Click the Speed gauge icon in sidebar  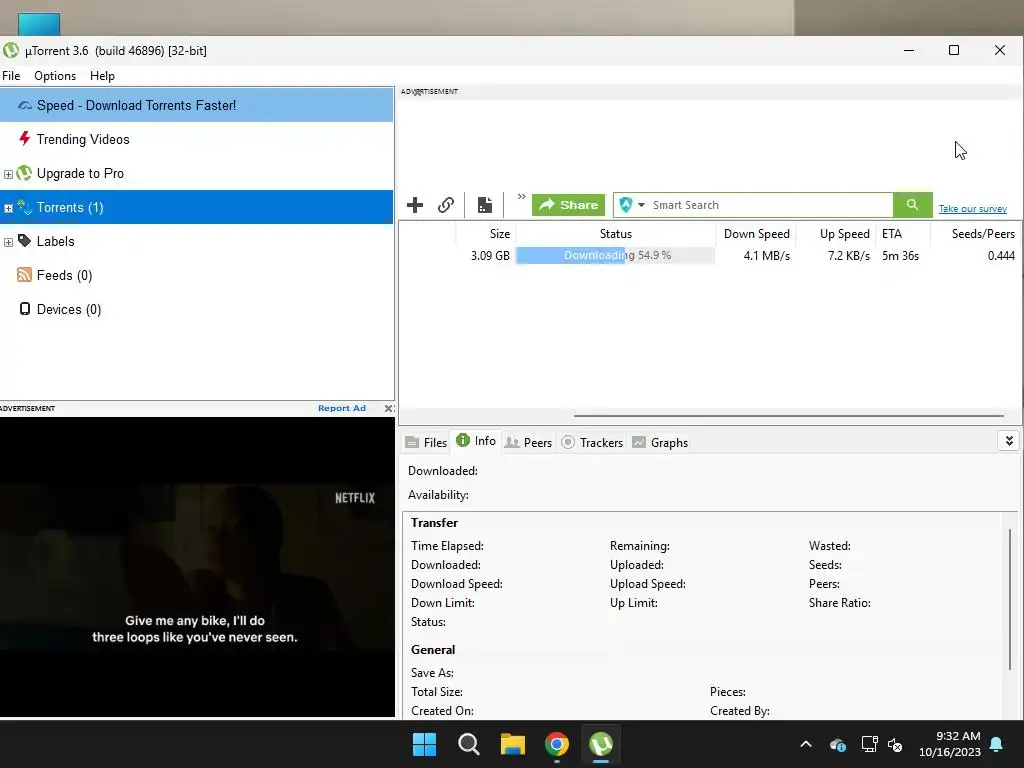[25, 105]
